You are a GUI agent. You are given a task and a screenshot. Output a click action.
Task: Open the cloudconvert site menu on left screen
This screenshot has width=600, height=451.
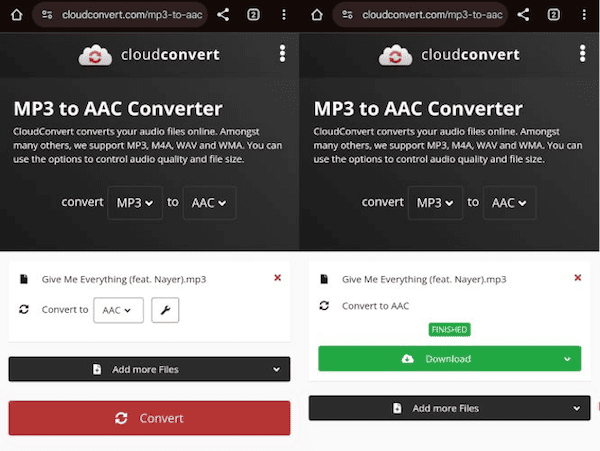282,54
